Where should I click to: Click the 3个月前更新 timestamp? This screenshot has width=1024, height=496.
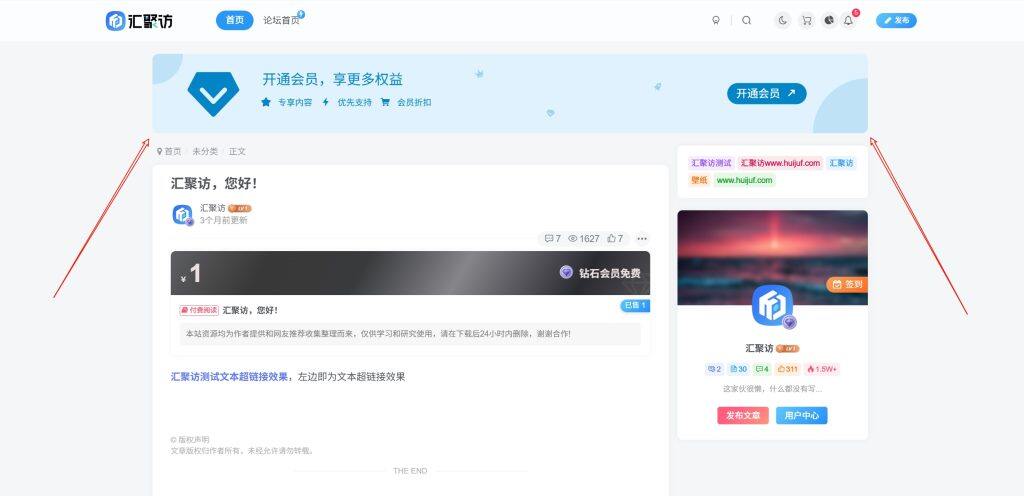[223, 221]
